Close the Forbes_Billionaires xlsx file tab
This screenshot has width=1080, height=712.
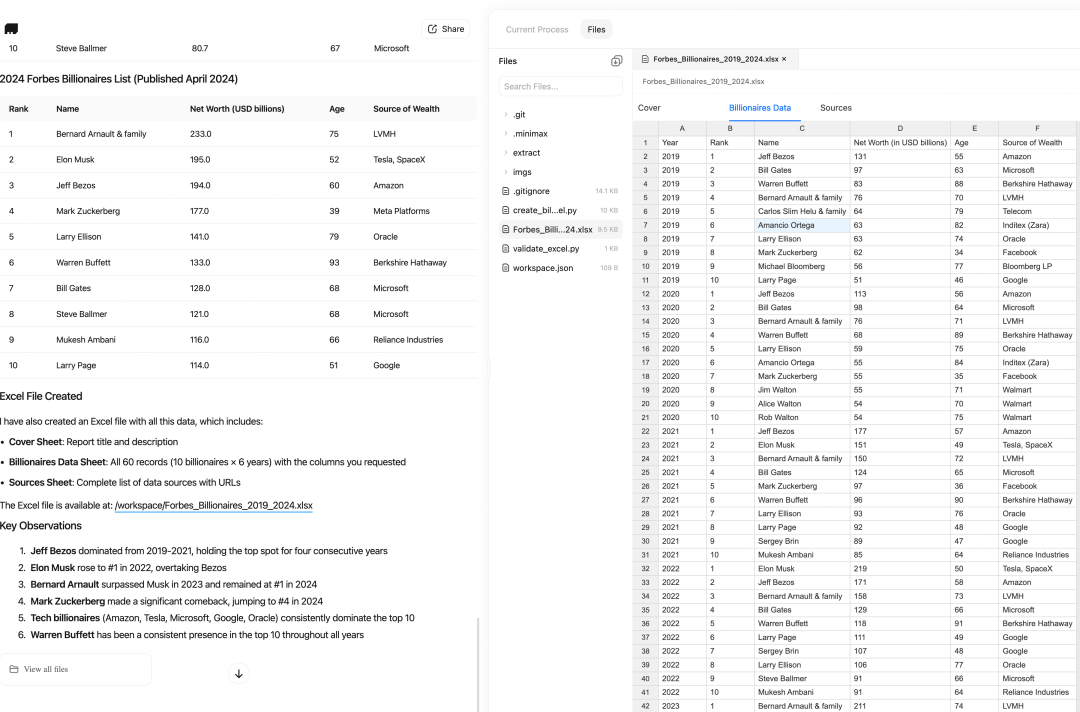[784, 59]
